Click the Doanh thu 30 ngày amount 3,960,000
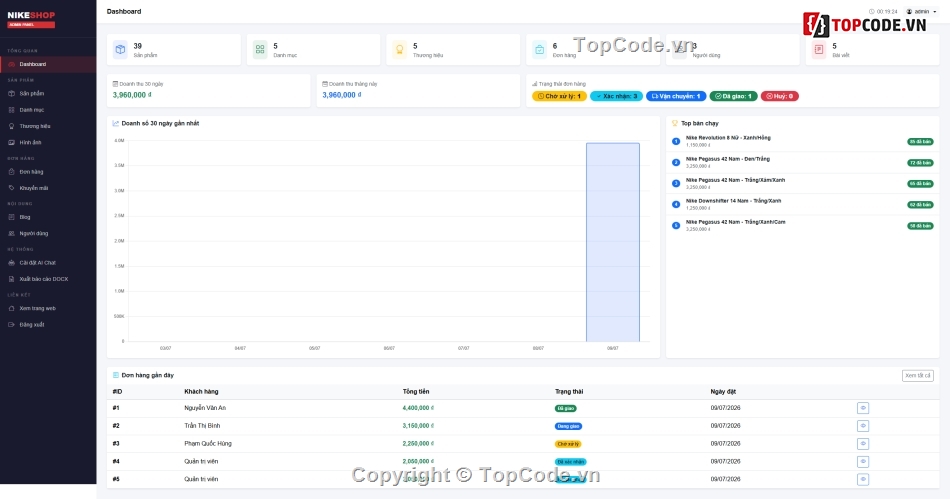950x499 pixels. click(x=132, y=95)
